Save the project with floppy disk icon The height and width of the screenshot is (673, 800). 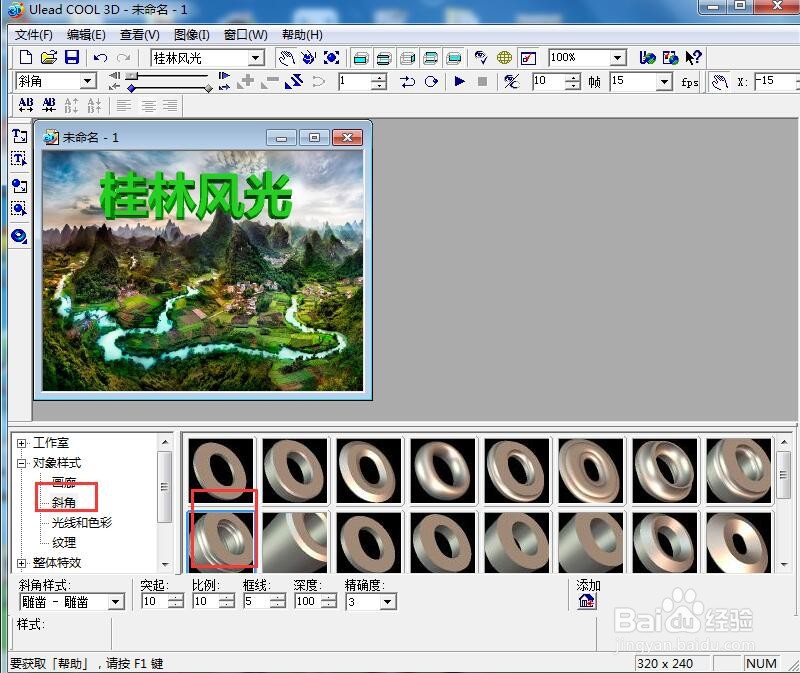tap(72, 58)
